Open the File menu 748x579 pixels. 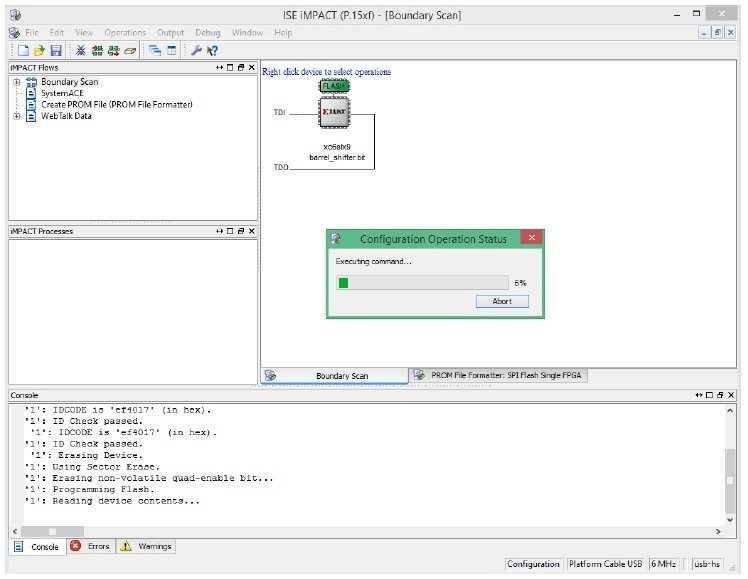point(32,32)
